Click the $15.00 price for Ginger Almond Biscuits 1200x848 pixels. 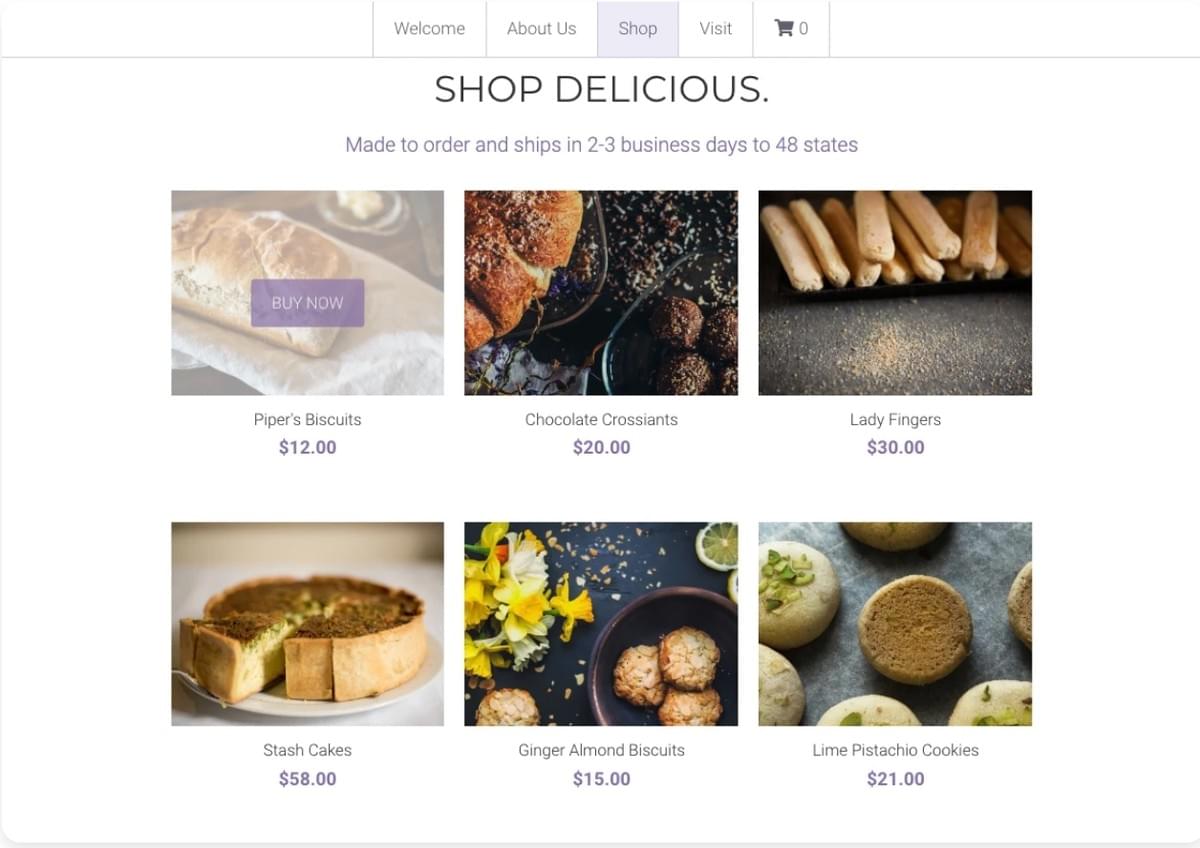[x=601, y=778]
